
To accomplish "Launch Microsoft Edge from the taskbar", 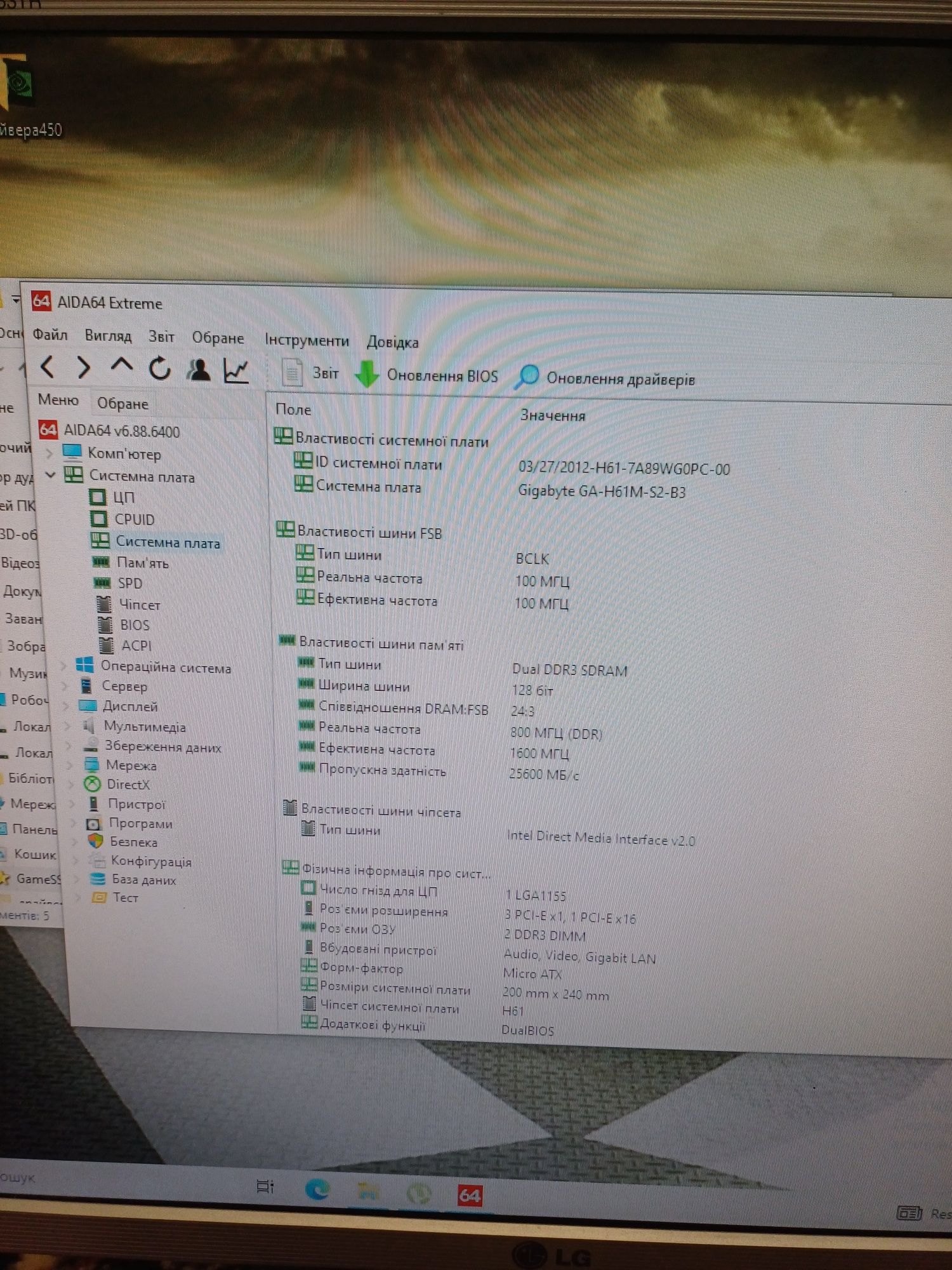I will [x=317, y=1189].
